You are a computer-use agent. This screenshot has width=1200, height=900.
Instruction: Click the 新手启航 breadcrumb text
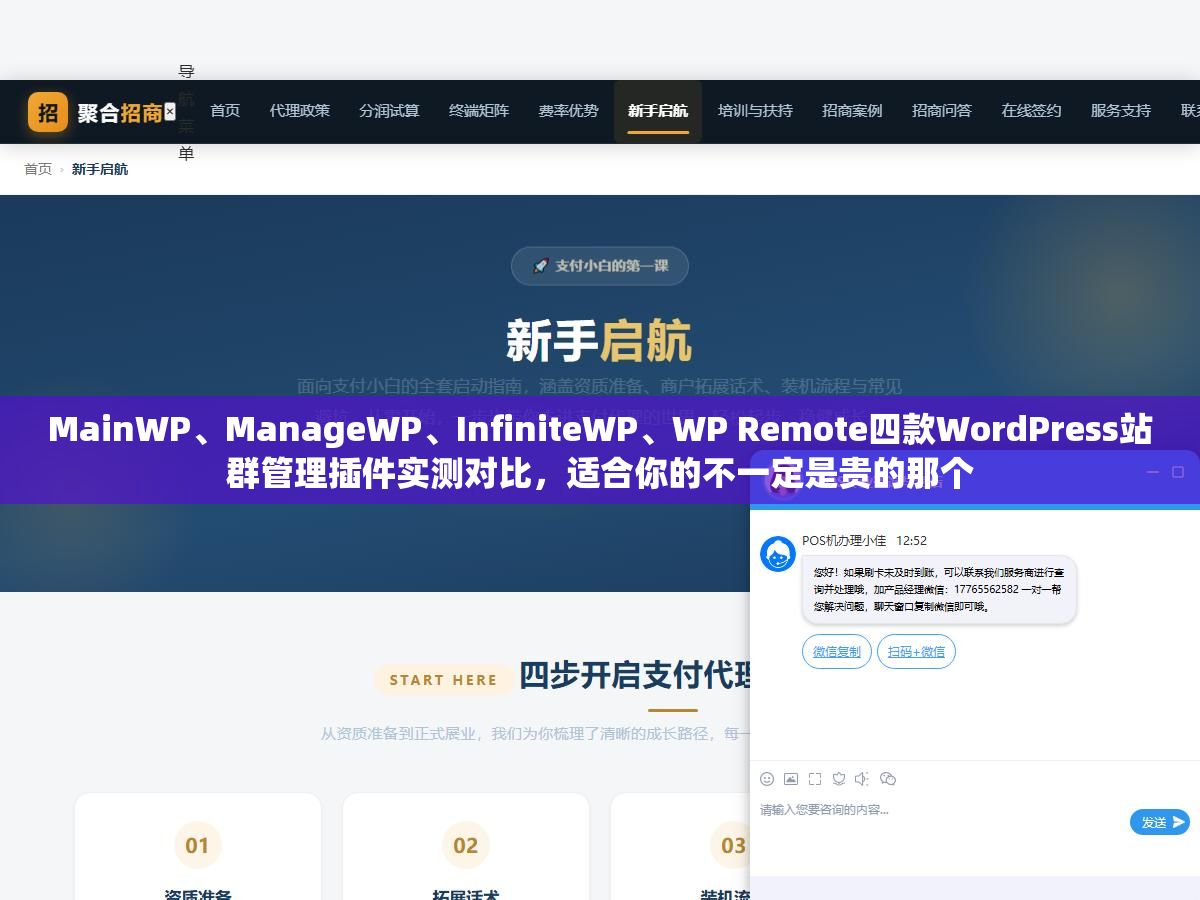tap(100, 169)
